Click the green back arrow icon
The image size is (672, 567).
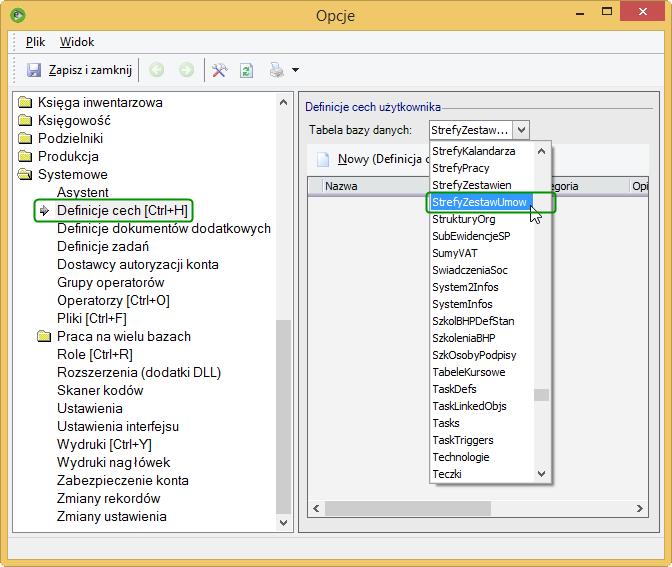(x=156, y=69)
